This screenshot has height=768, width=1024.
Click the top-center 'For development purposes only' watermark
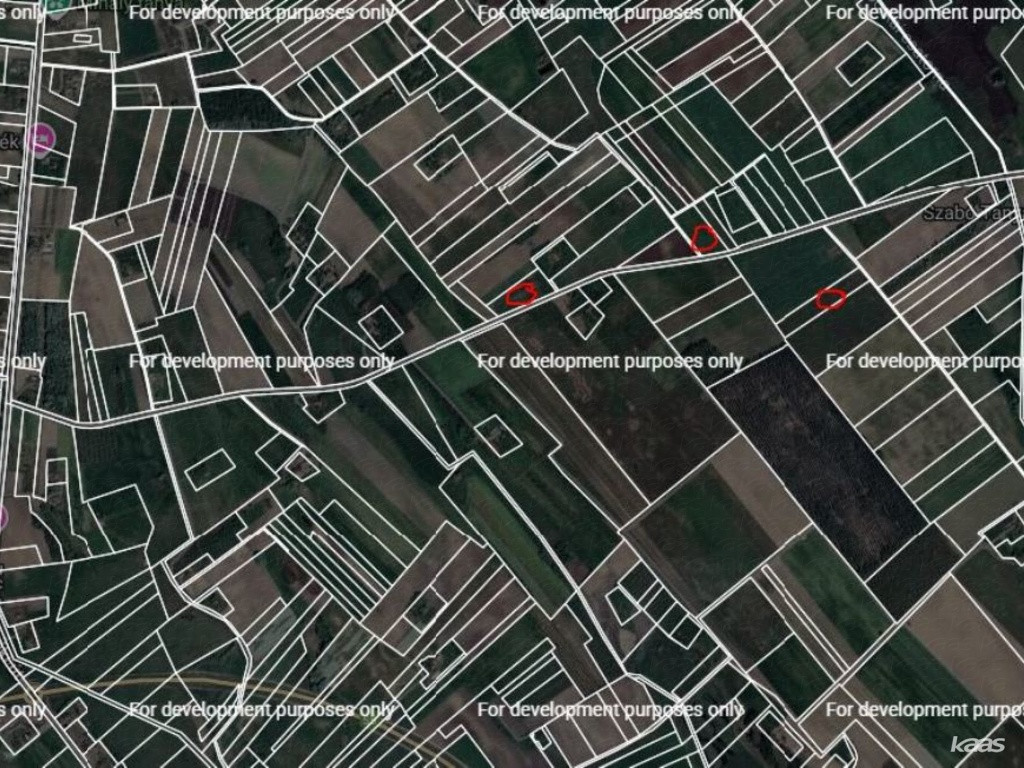610,13
